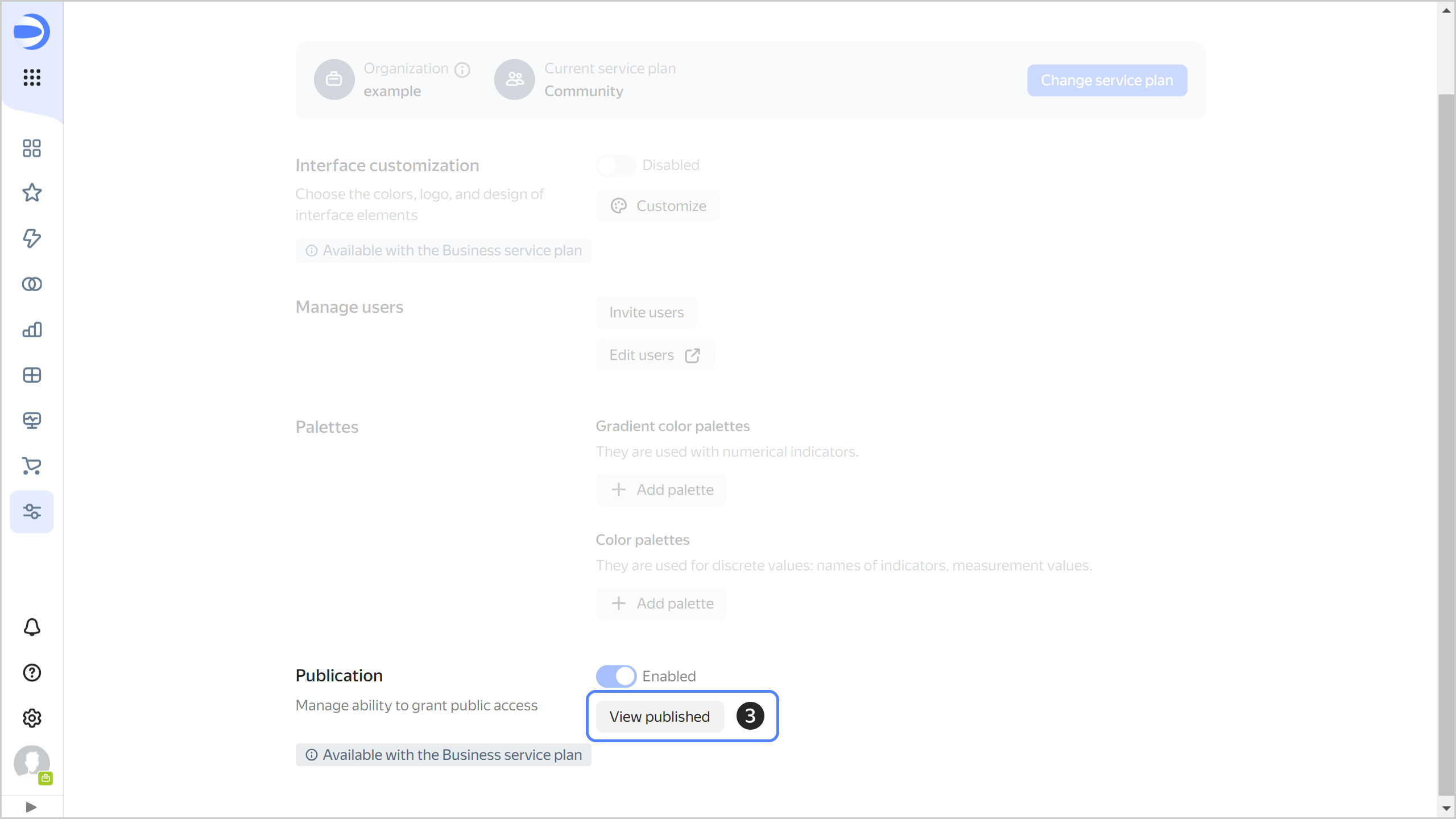
Task: Open Dashboards grid icon in sidebar
Action: tap(32, 375)
